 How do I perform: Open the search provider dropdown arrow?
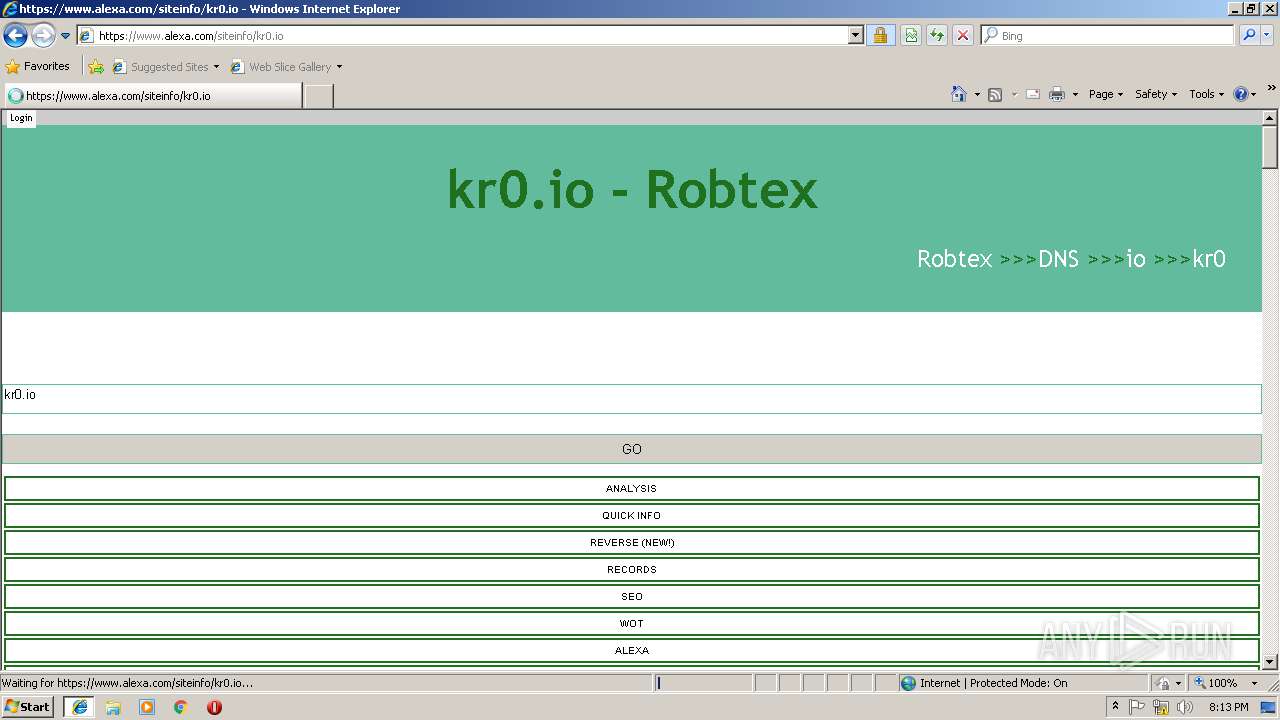coord(1267,36)
